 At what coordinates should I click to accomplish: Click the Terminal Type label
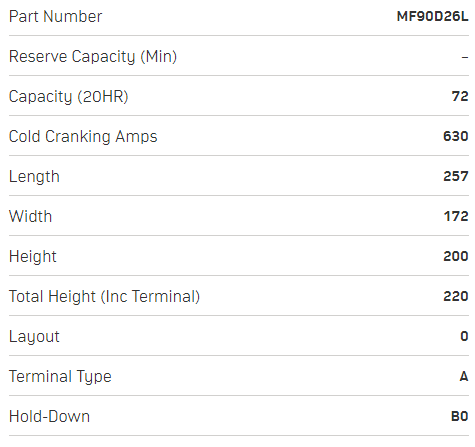click(x=60, y=377)
